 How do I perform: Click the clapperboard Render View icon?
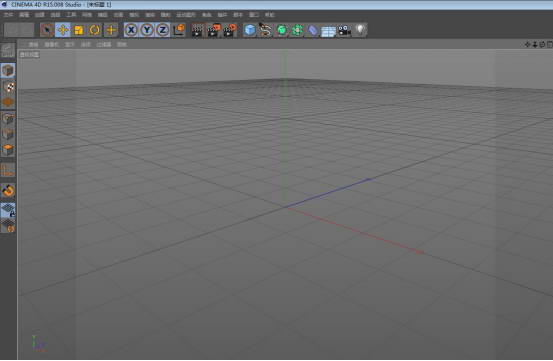(198, 30)
